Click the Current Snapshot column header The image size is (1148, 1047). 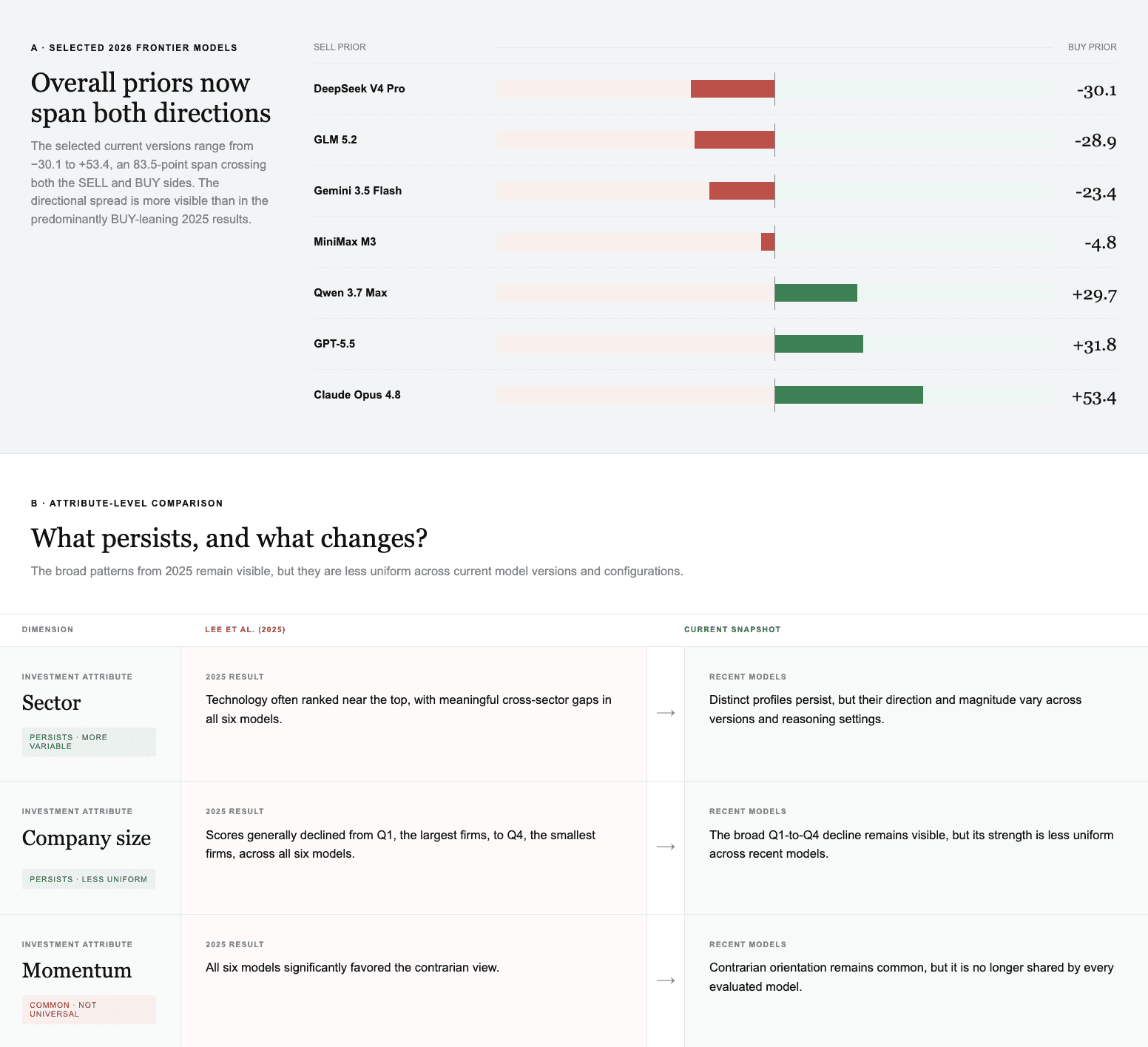point(732,630)
